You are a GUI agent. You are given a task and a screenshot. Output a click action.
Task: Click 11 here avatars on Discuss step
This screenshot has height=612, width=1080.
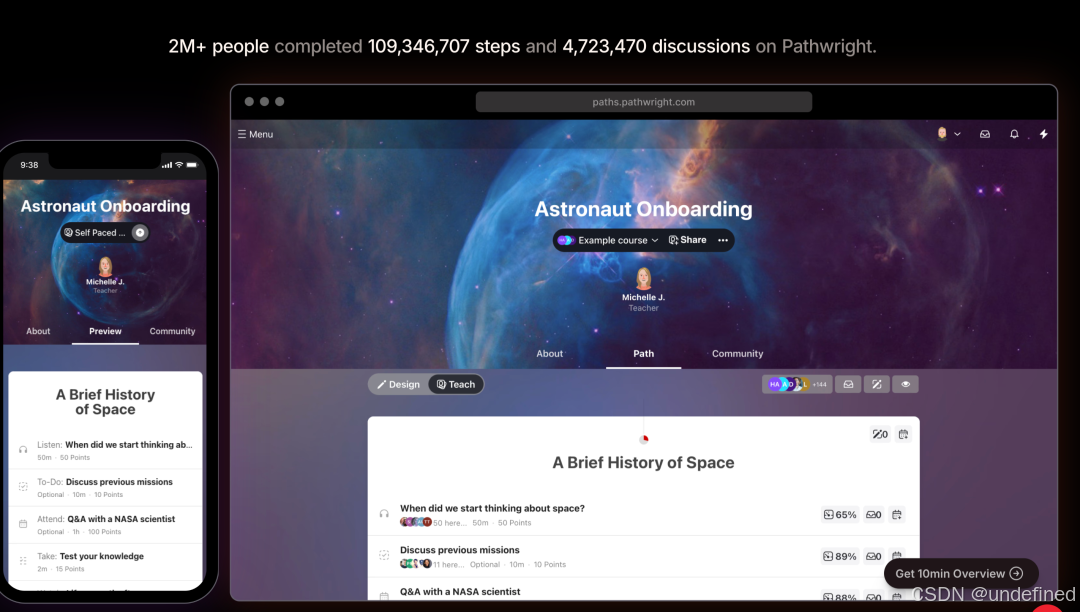(416, 564)
